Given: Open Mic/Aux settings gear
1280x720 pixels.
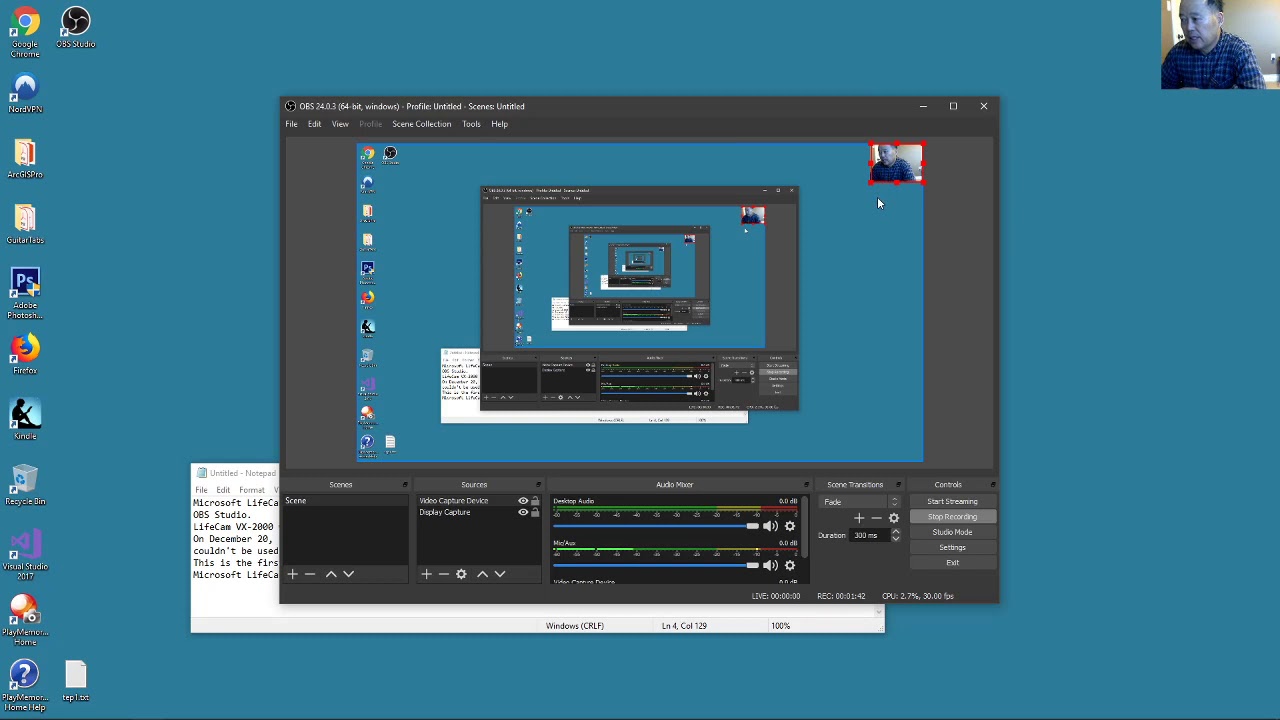Looking at the screenshot, I should 790,566.
